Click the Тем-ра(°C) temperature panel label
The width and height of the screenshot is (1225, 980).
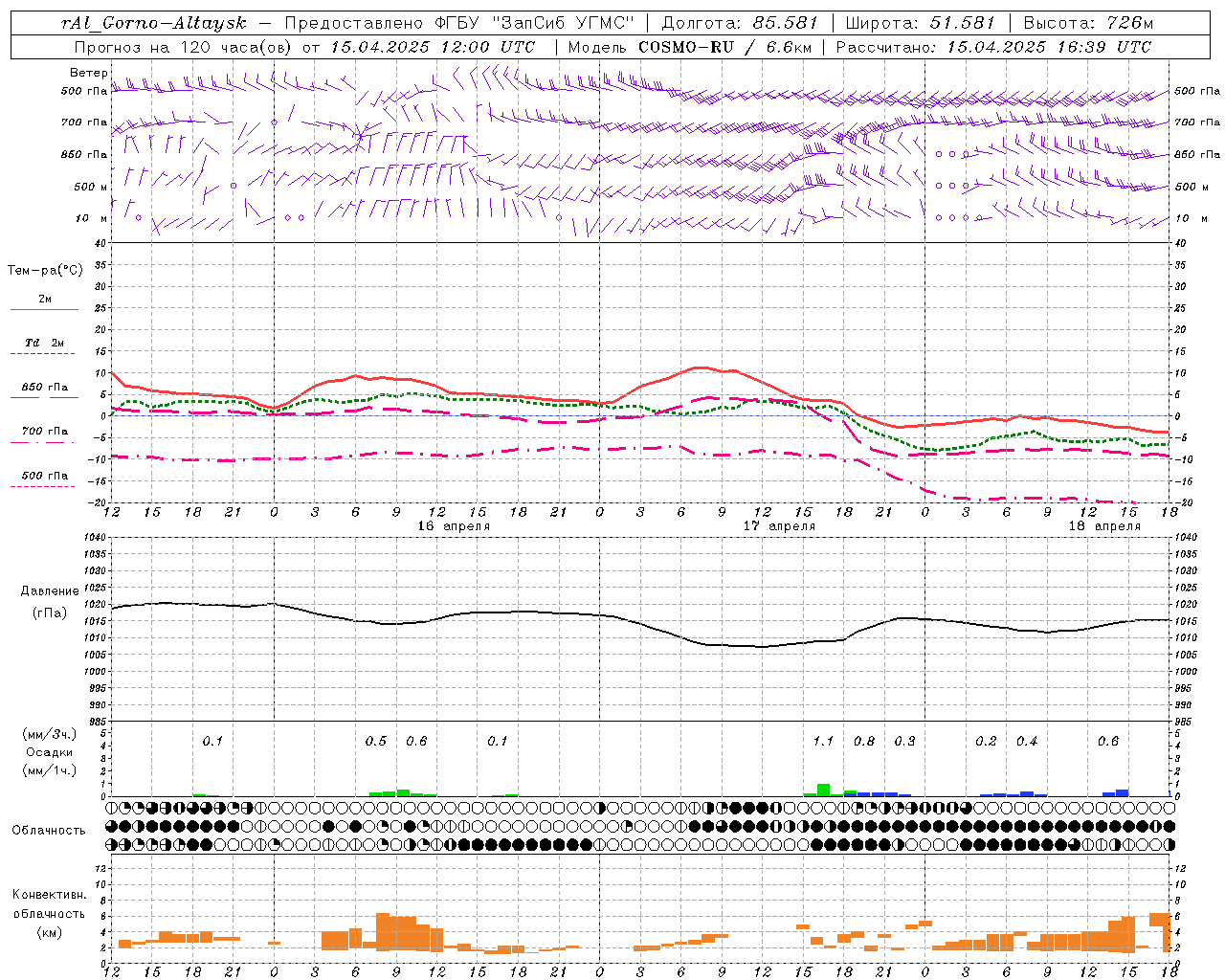pyautogui.click(x=45, y=271)
